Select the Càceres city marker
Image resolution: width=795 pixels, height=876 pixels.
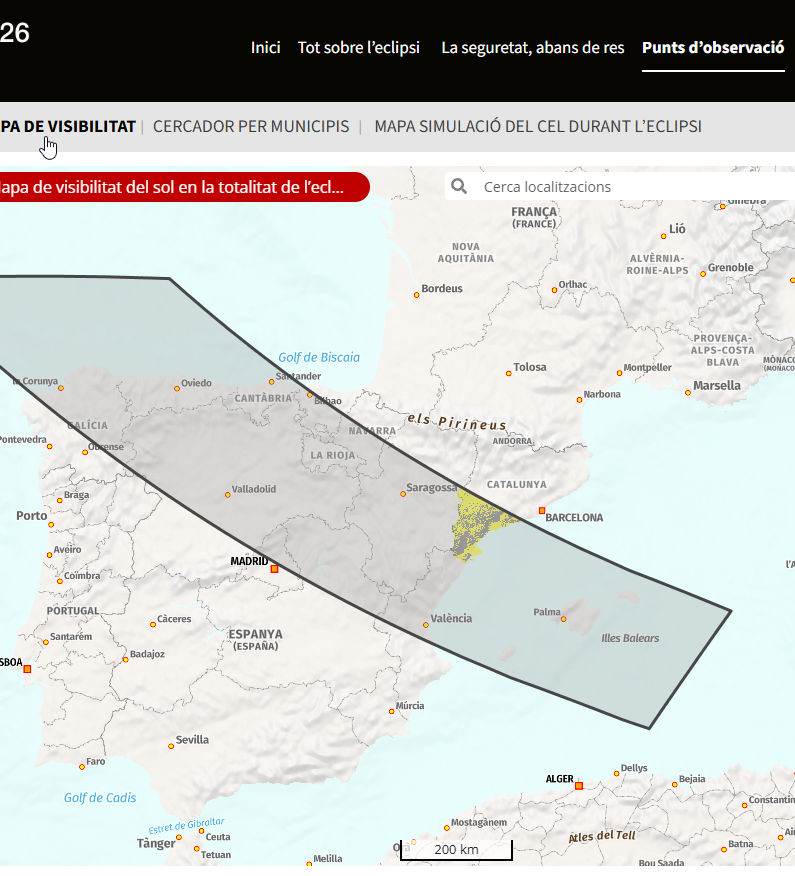[153, 624]
